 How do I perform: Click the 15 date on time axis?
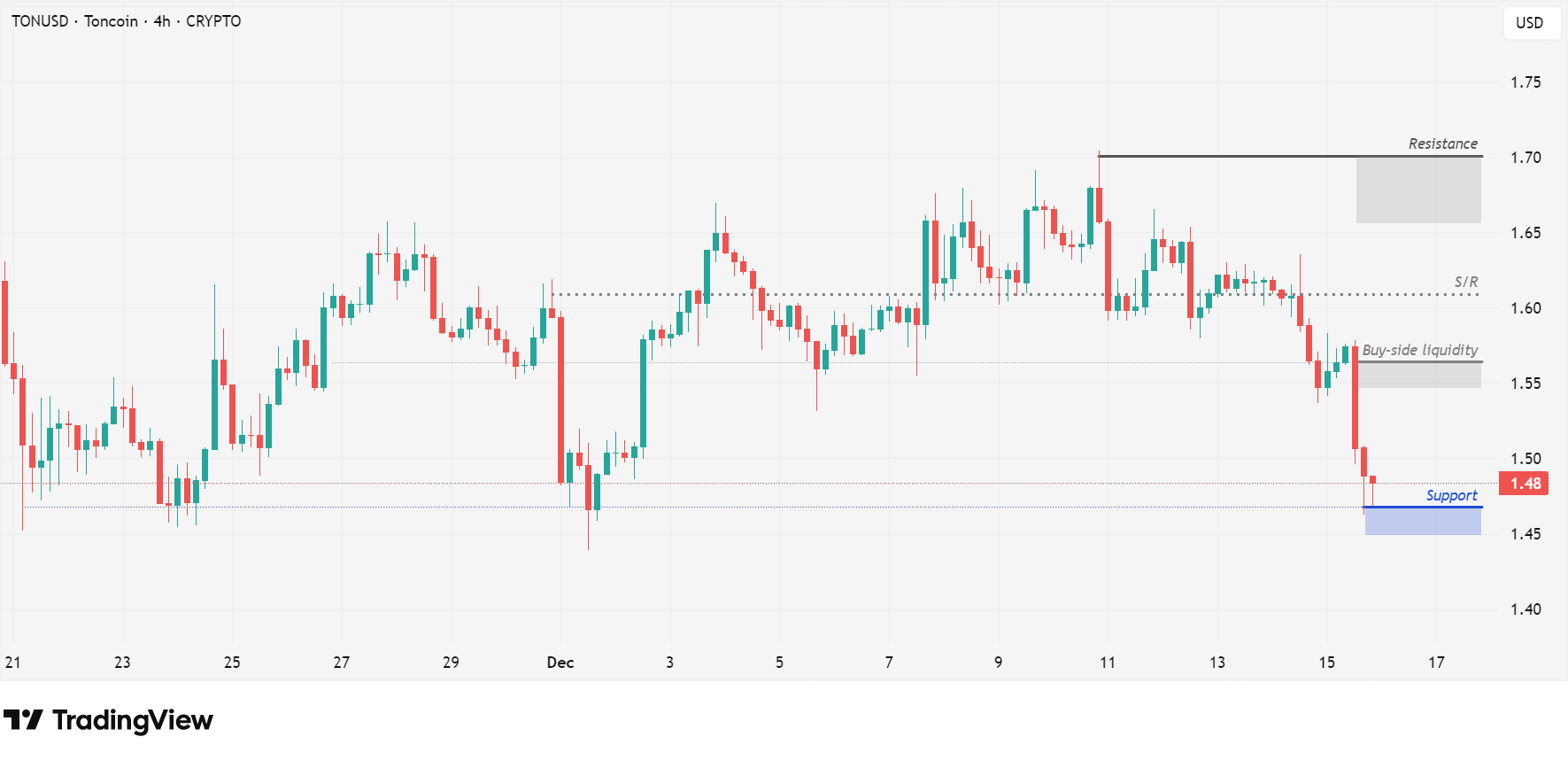(1326, 663)
